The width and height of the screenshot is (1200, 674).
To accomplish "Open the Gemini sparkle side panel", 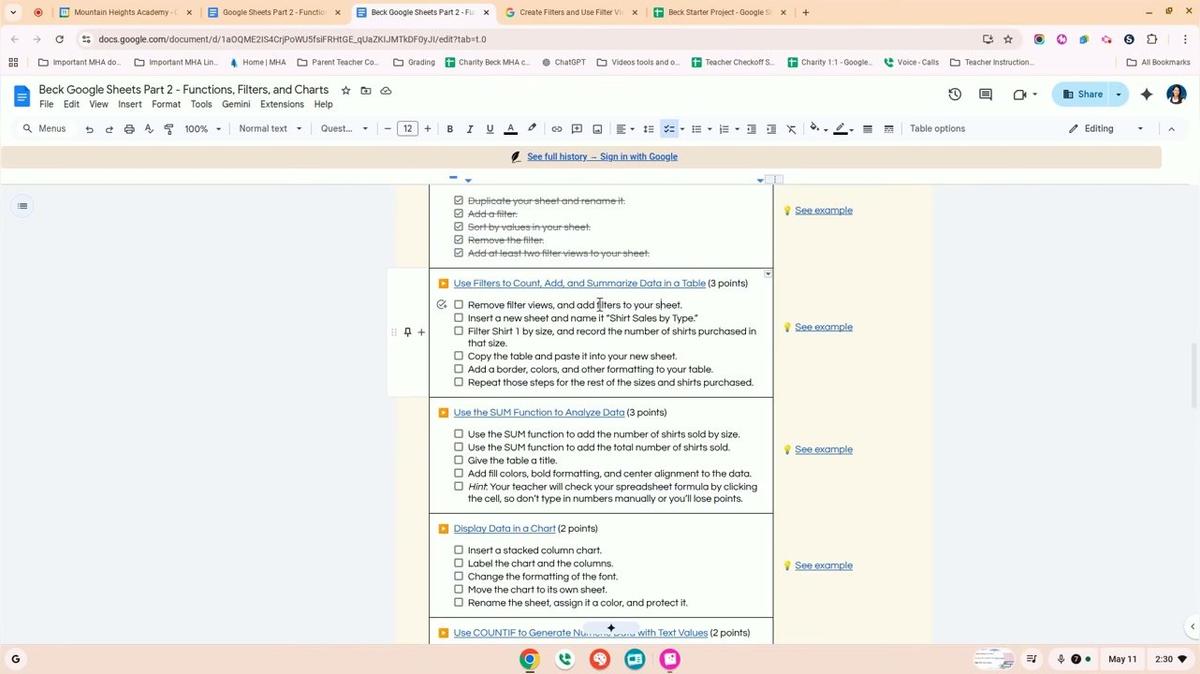I will pos(1147,94).
